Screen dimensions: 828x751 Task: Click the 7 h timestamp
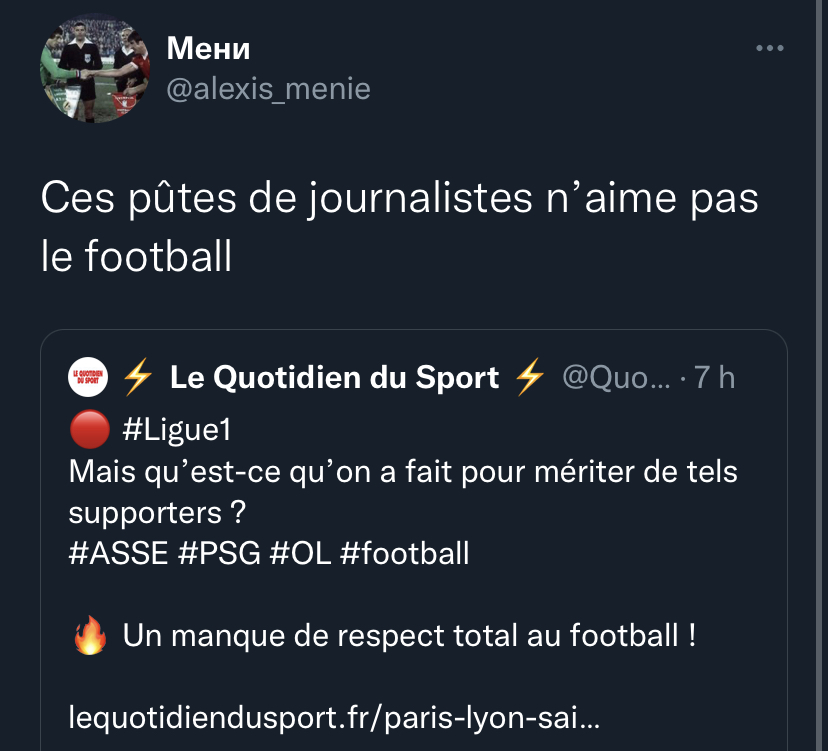tap(714, 377)
